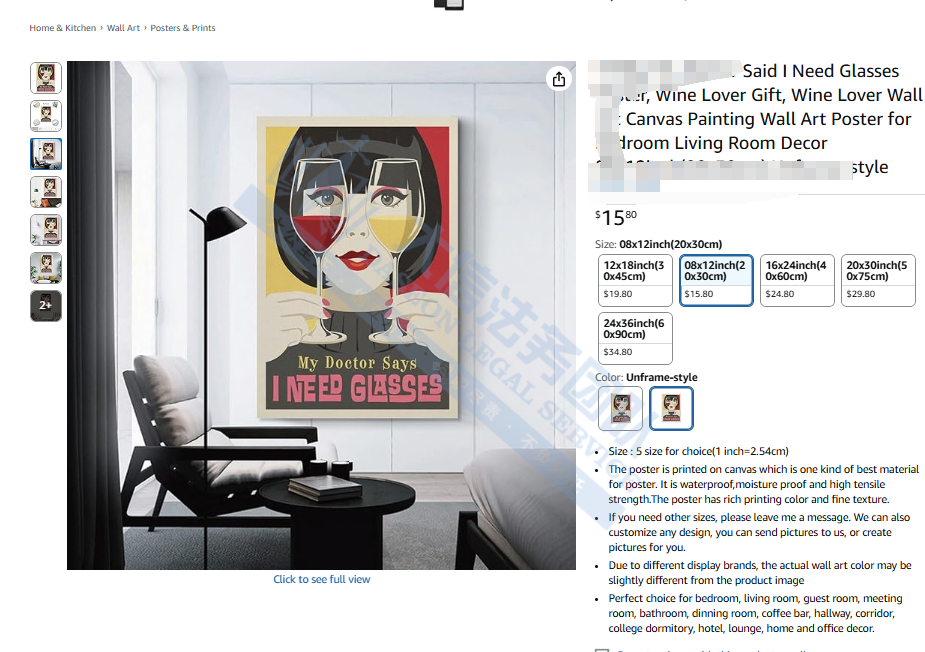Screen dimensions: 925x652
Task: Choose size 24x36inch(60x90cm) for $34.80
Action: point(635,338)
